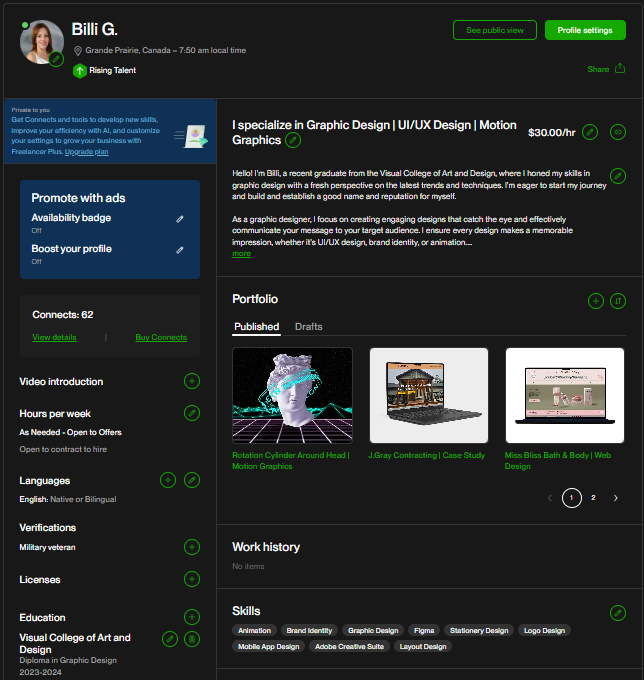The width and height of the screenshot is (644, 680).
Task: Click 'As Needed - Open to Offers' text
Action: [x=70, y=432]
